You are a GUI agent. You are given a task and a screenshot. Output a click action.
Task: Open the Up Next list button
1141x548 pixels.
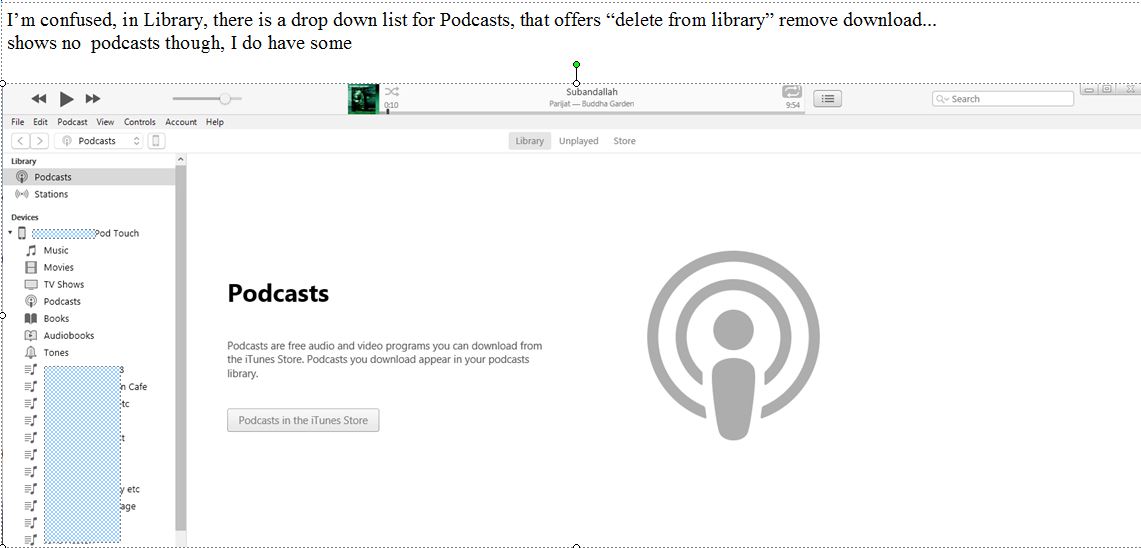tap(827, 99)
